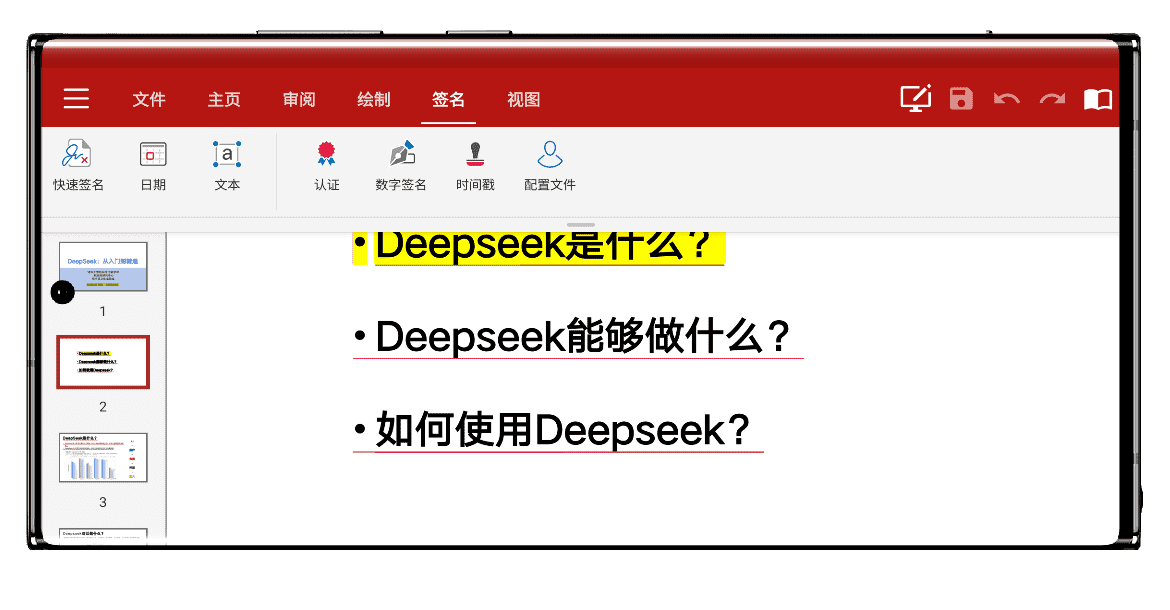Insert a 日期 field
Image resolution: width=1170 pixels, height=610 pixels.
pyautogui.click(x=153, y=166)
